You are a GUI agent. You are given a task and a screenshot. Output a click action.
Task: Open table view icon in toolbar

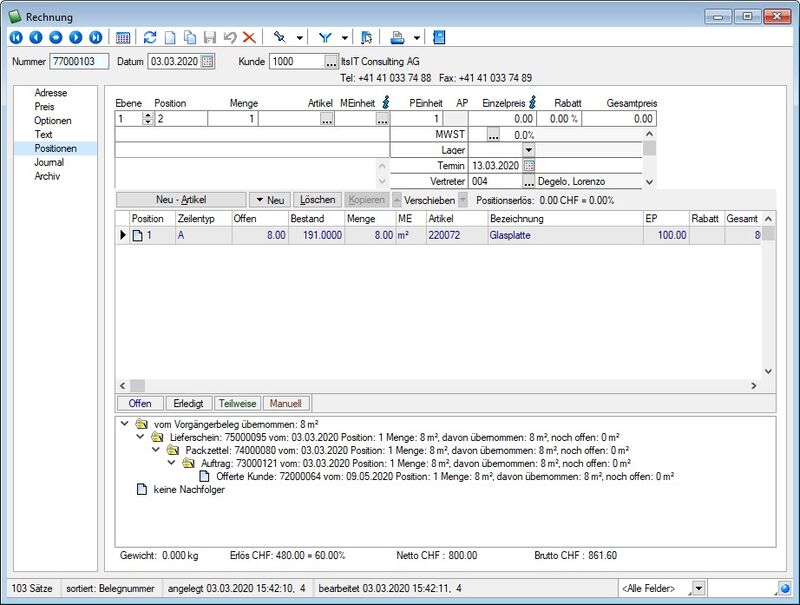pyautogui.click(x=123, y=38)
